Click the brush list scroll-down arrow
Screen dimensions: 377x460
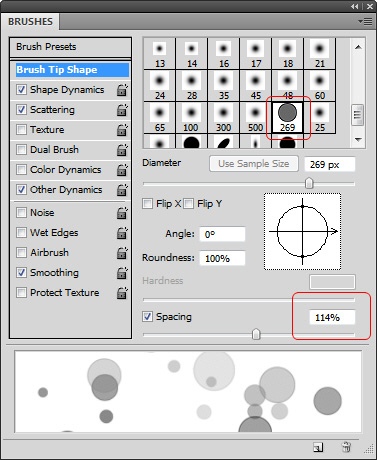[x=358, y=140]
